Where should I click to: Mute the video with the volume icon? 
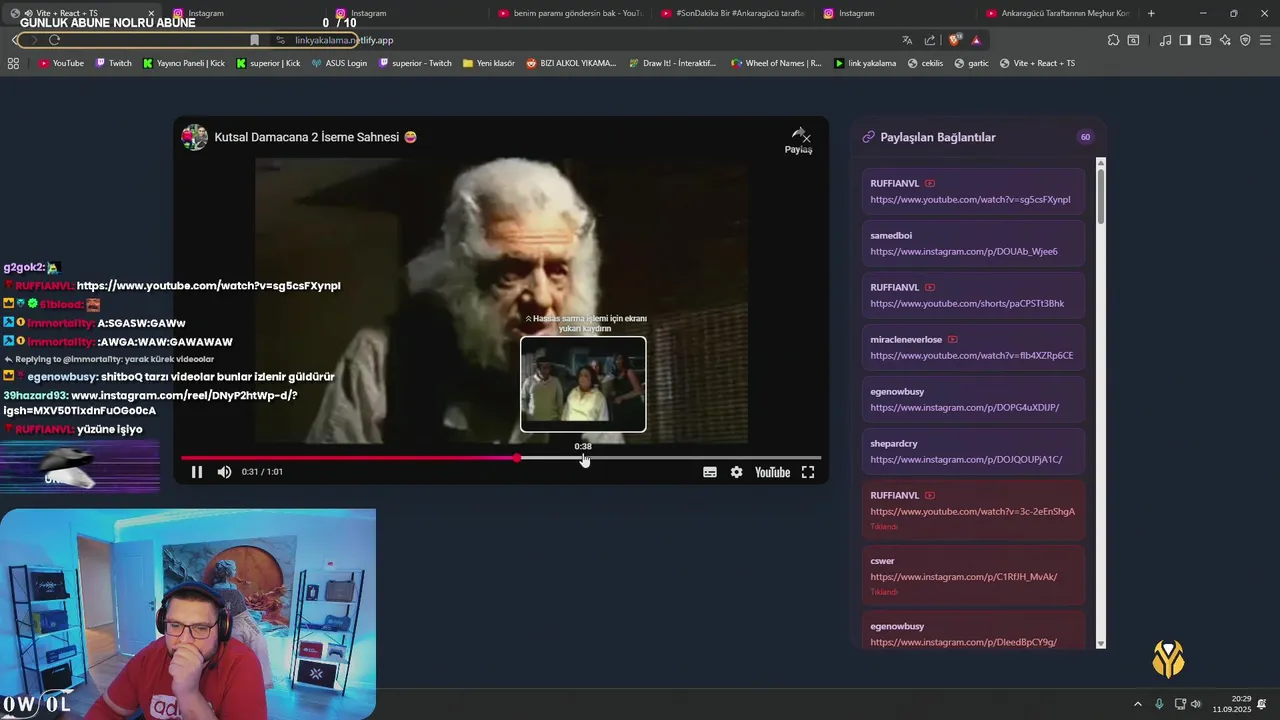[224, 472]
